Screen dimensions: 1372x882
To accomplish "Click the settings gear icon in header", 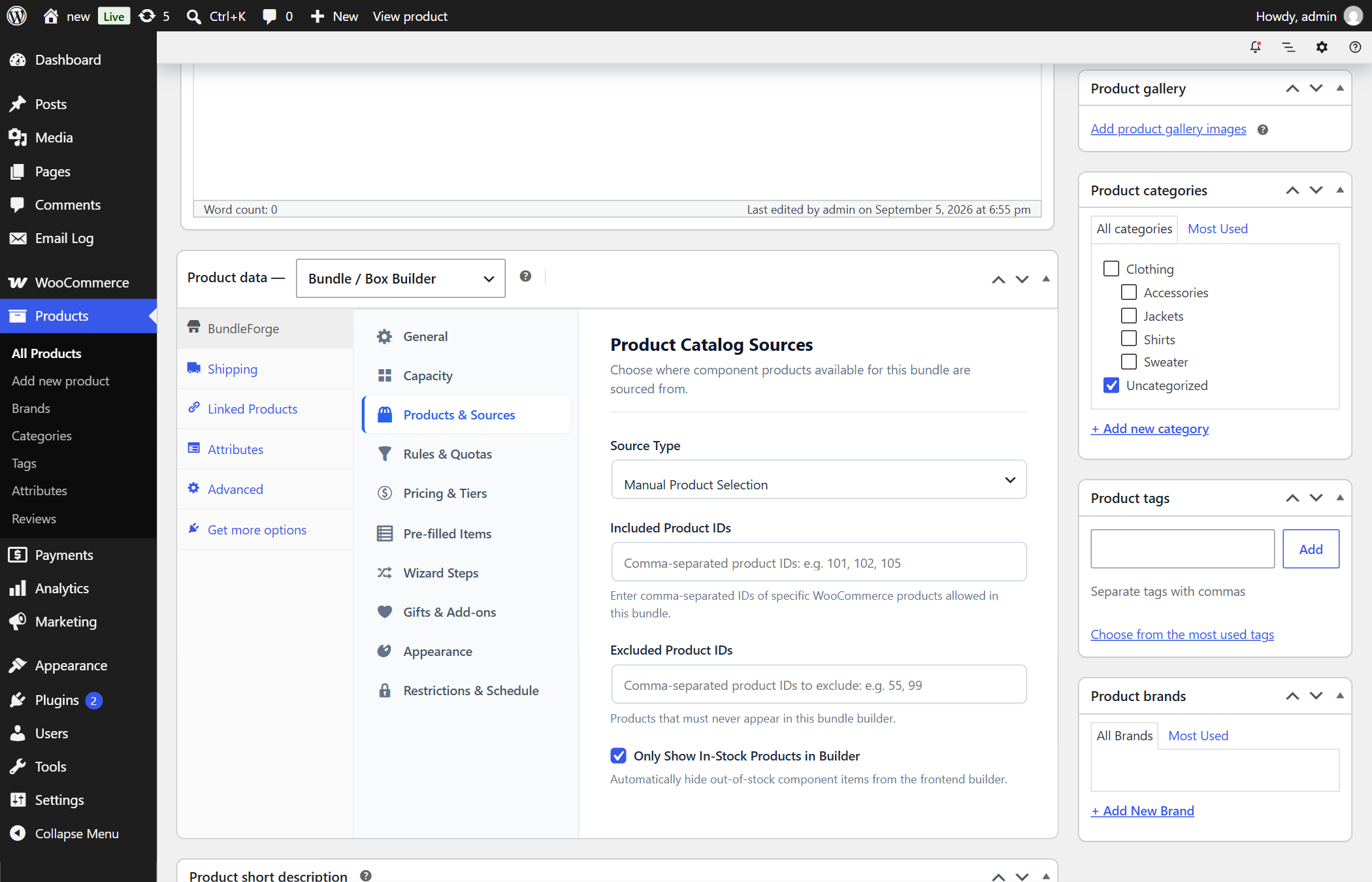I will pos(1322,47).
